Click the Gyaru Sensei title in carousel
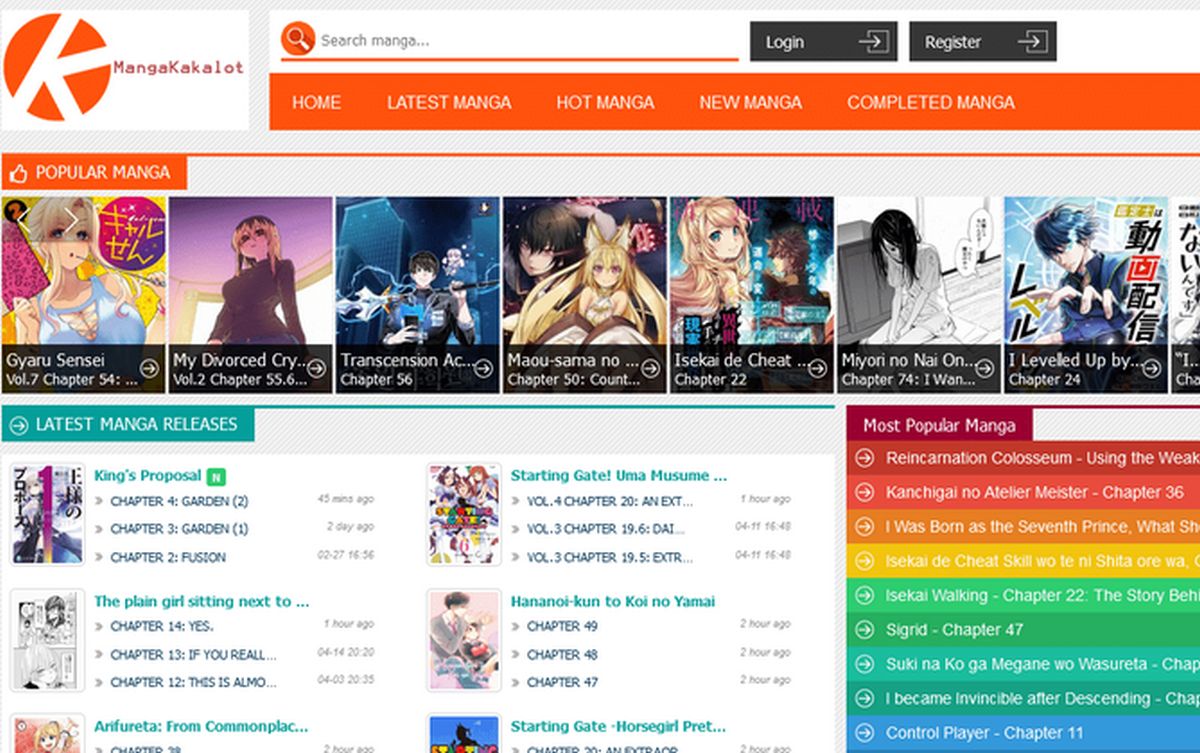 [x=56, y=360]
